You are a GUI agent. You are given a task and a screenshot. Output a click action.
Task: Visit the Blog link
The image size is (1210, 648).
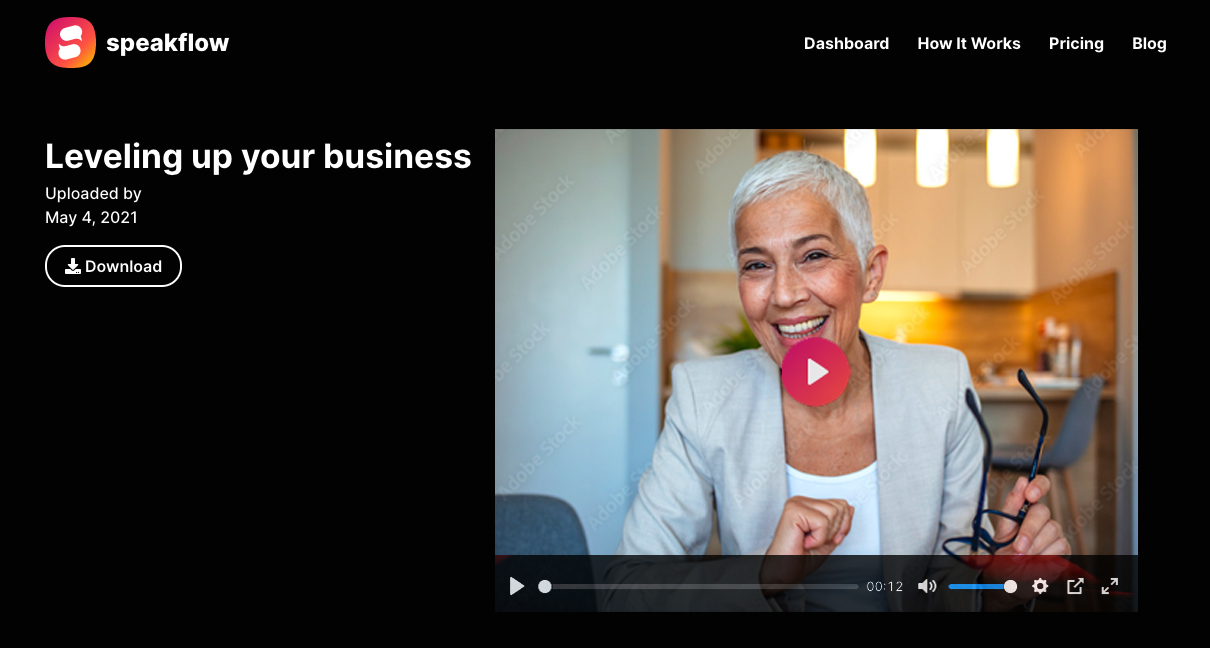coord(1149,43)
